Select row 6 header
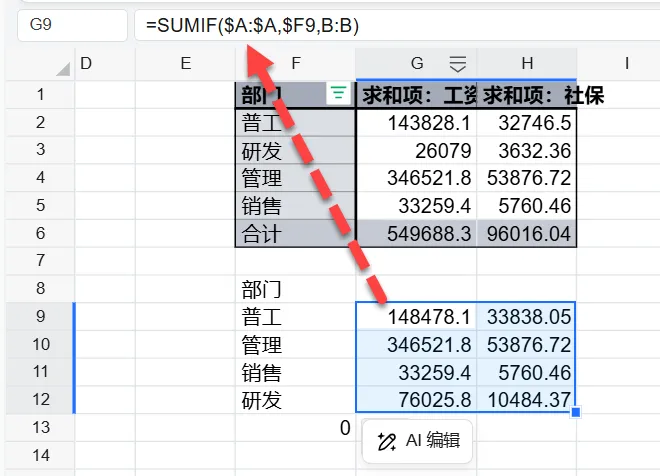 [40, 233]
